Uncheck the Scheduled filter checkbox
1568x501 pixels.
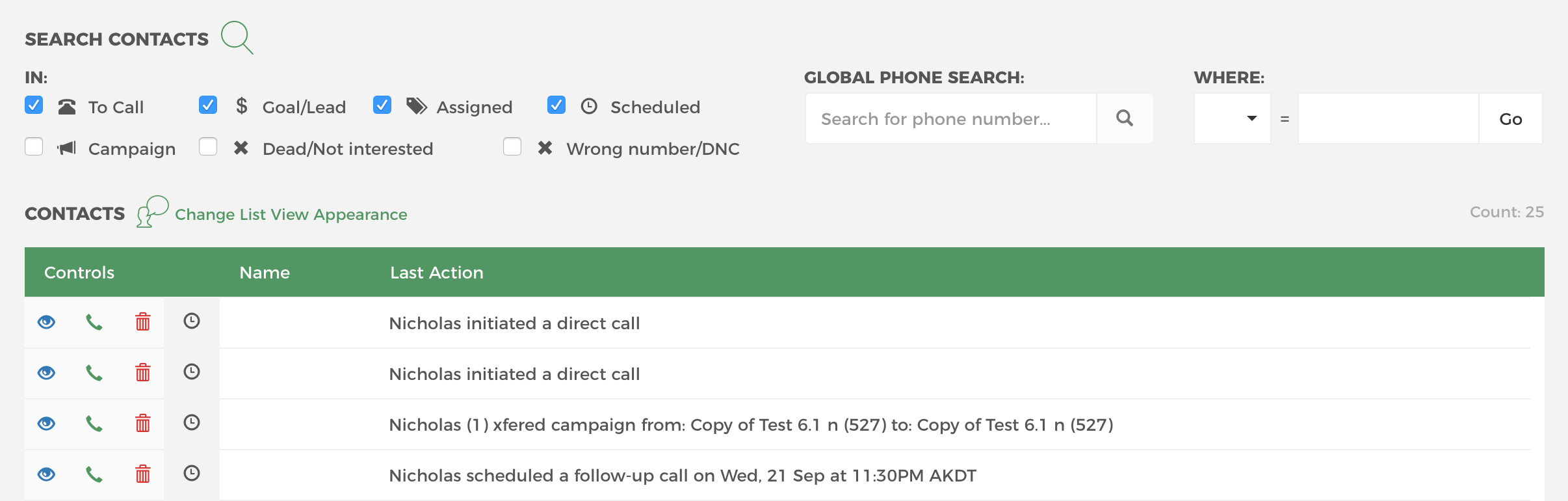(x=556, y=105)
